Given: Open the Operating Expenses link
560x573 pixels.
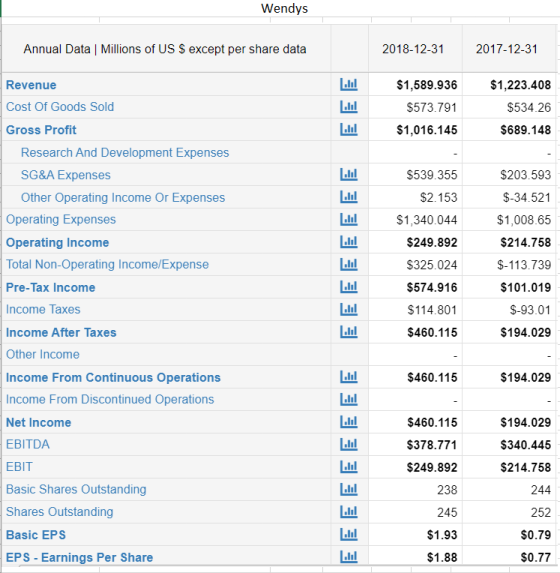Looking at the screenshot, I should click(x=61, y=220).
